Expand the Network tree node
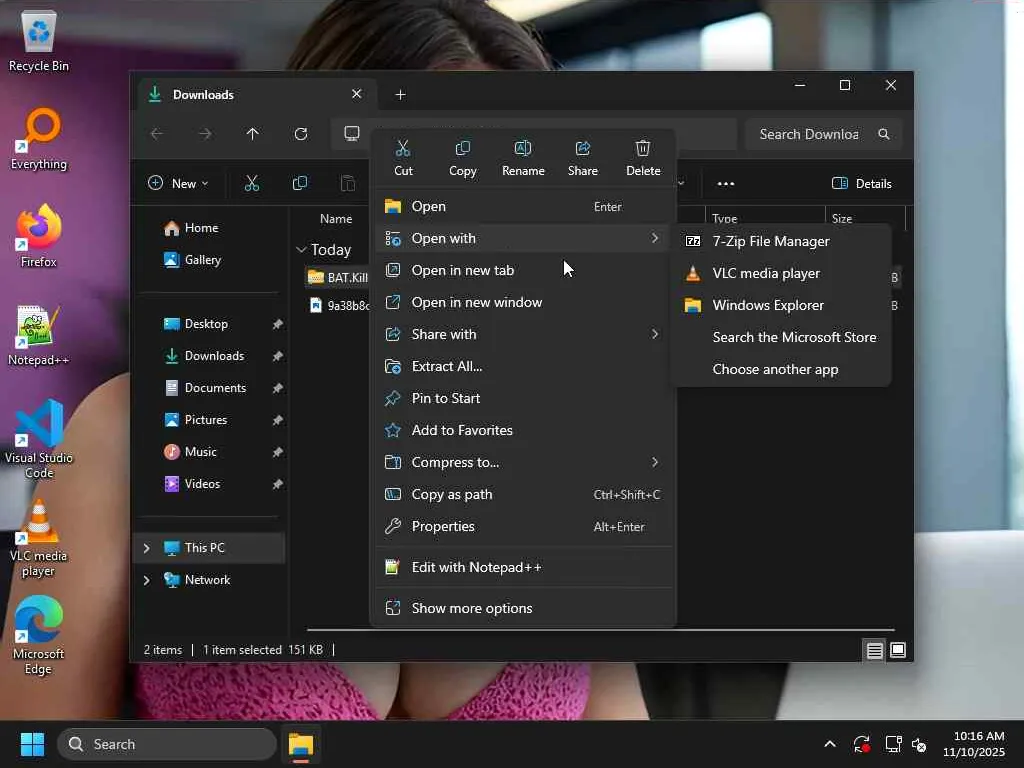The height and width of the screenshot is (768, 1024). point(146,580)
